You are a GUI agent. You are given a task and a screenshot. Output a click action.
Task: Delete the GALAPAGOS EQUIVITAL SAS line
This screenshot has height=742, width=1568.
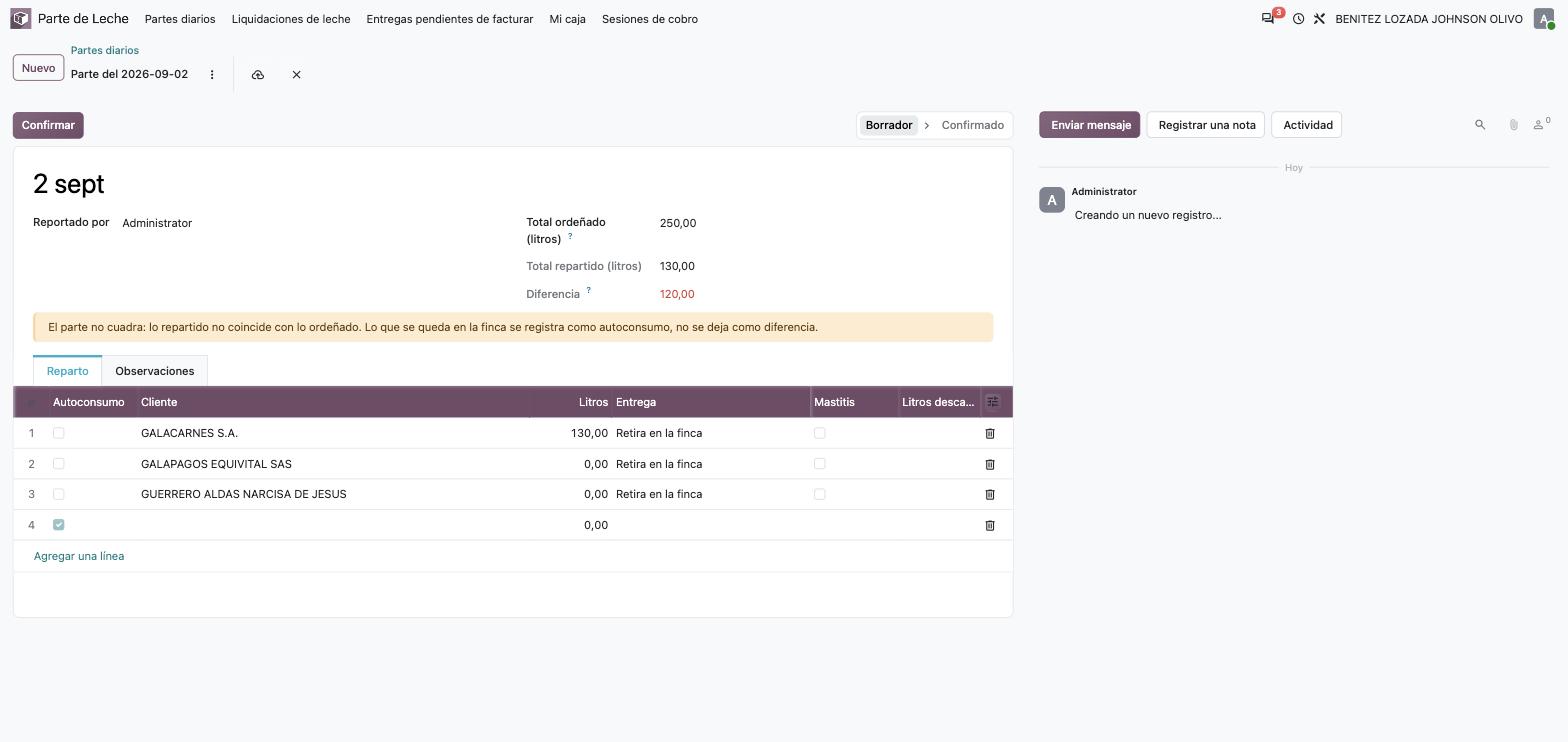pyautogui.click(x=990, y=464)
